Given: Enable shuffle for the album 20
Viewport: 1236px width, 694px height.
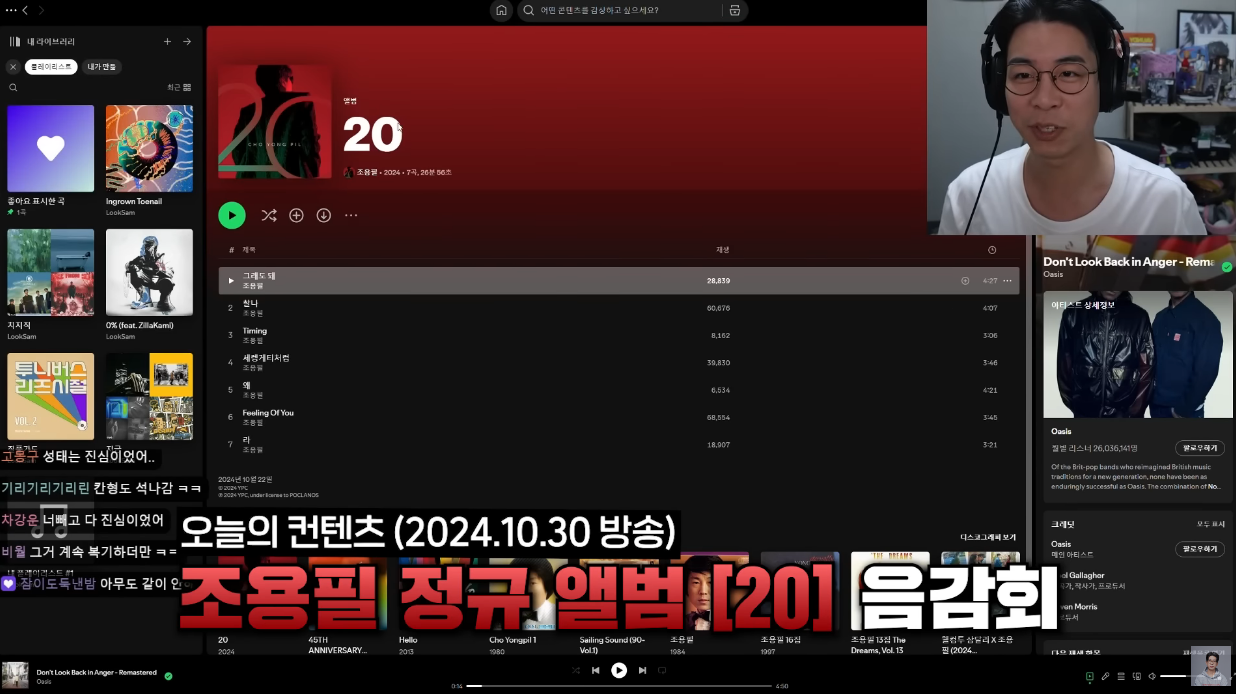Looking at the screenshot, I should pos(269,215).
